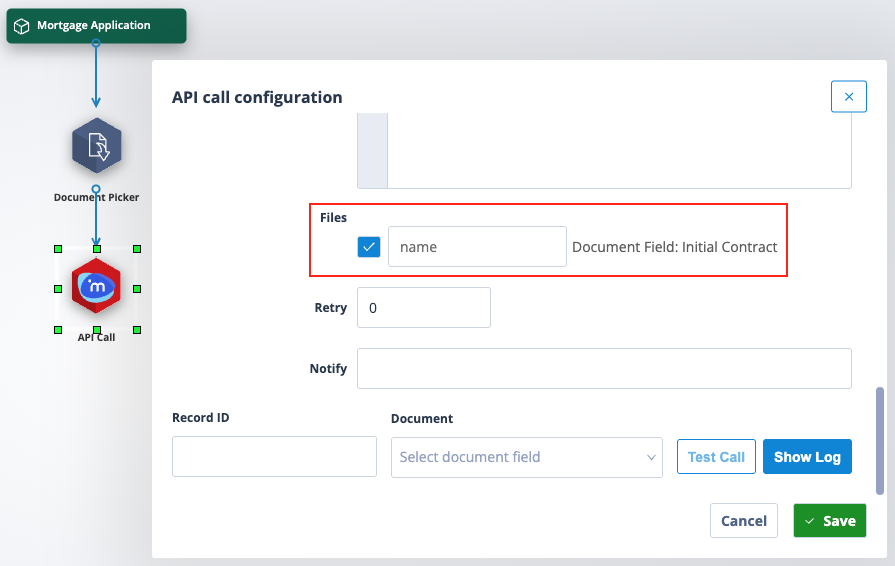The width and height of the screenshot is (895, 566).
Task: Click the Files name input field
Action: pos(477,246)
